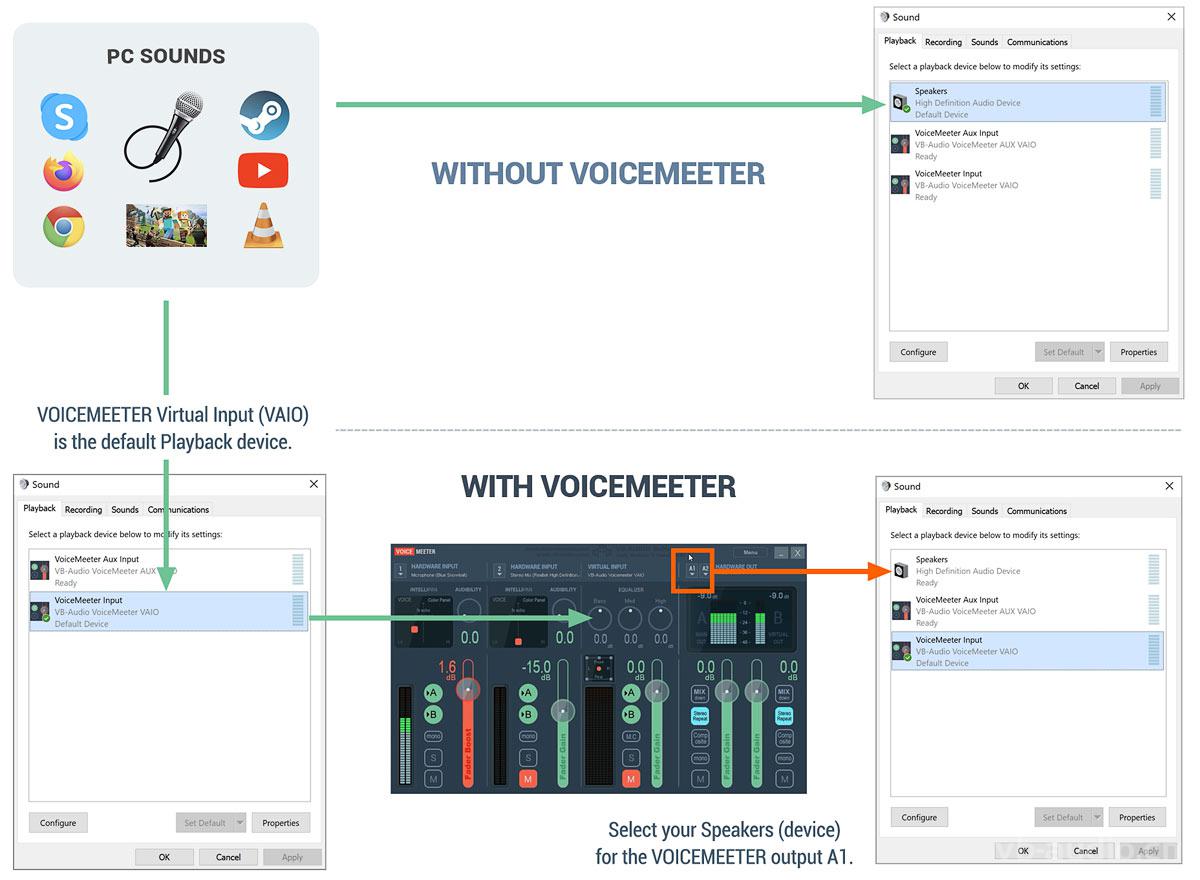Click the Steam icon
This screenshot has height=880, width=1200.
(x=264, y=116)
